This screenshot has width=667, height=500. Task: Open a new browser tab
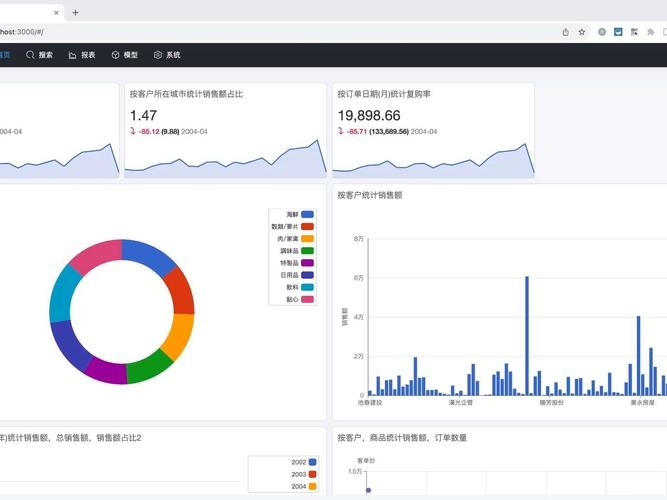[x=76, y=12]
